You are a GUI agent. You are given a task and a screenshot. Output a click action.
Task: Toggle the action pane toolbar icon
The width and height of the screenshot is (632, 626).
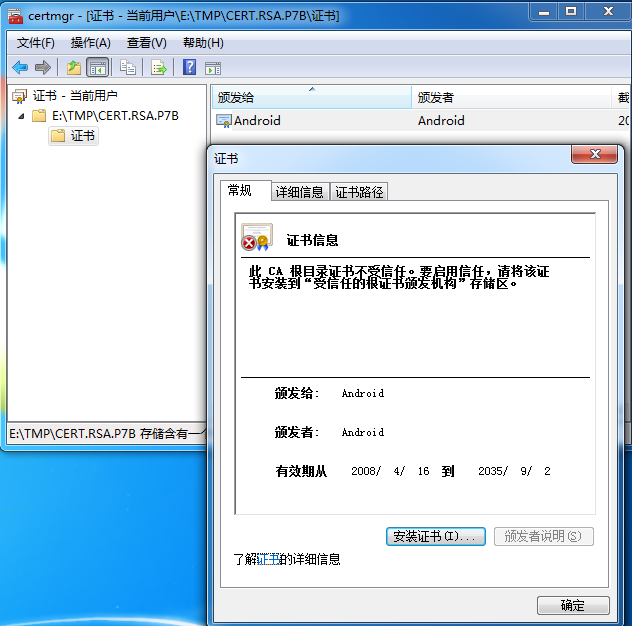[x=213, y=68]
